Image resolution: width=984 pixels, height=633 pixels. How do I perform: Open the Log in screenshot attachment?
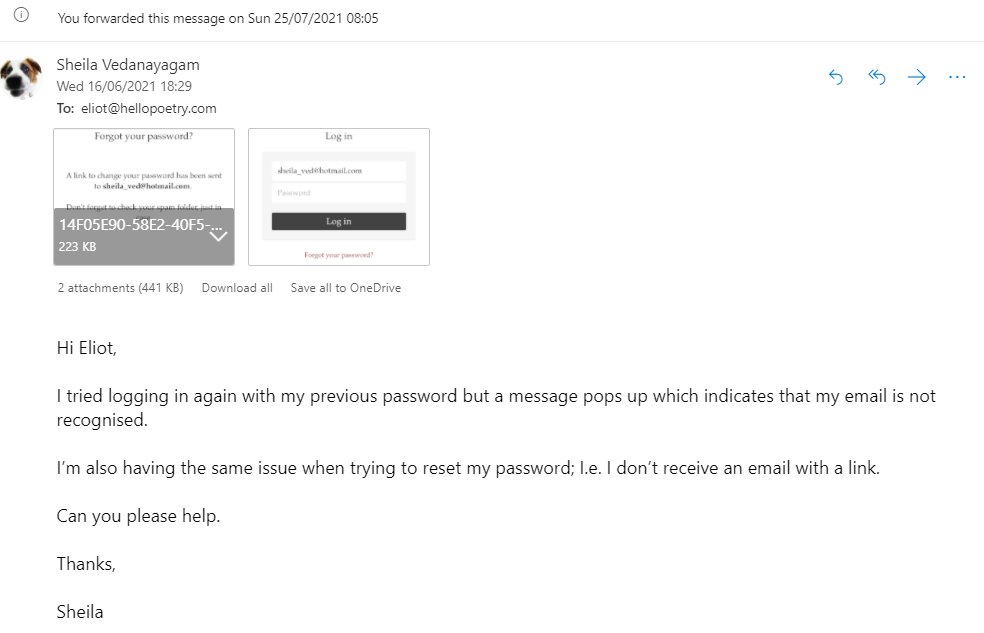pos(339,197)
